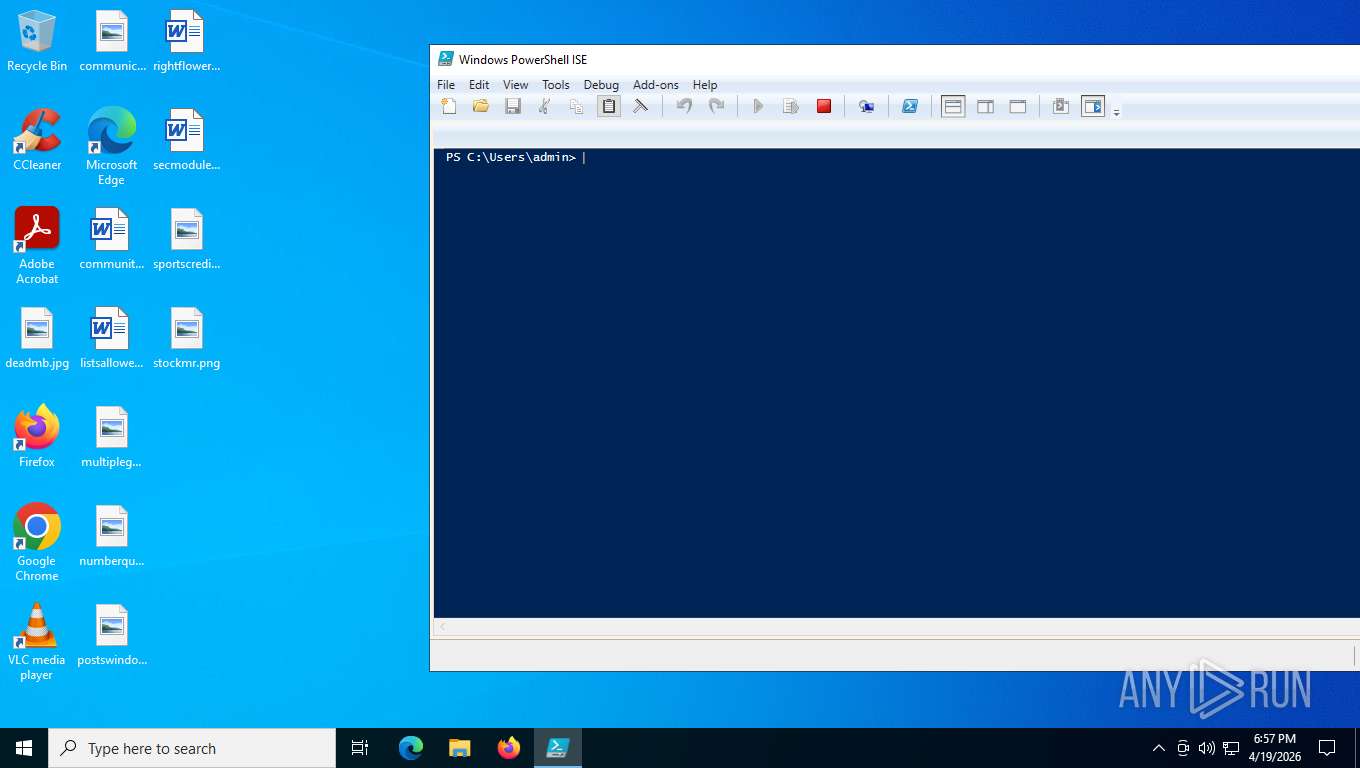Show Script Pane Maximized layout
Image resolution: width=1360 pixels, height=768 pixels.
pos(1018,106)
